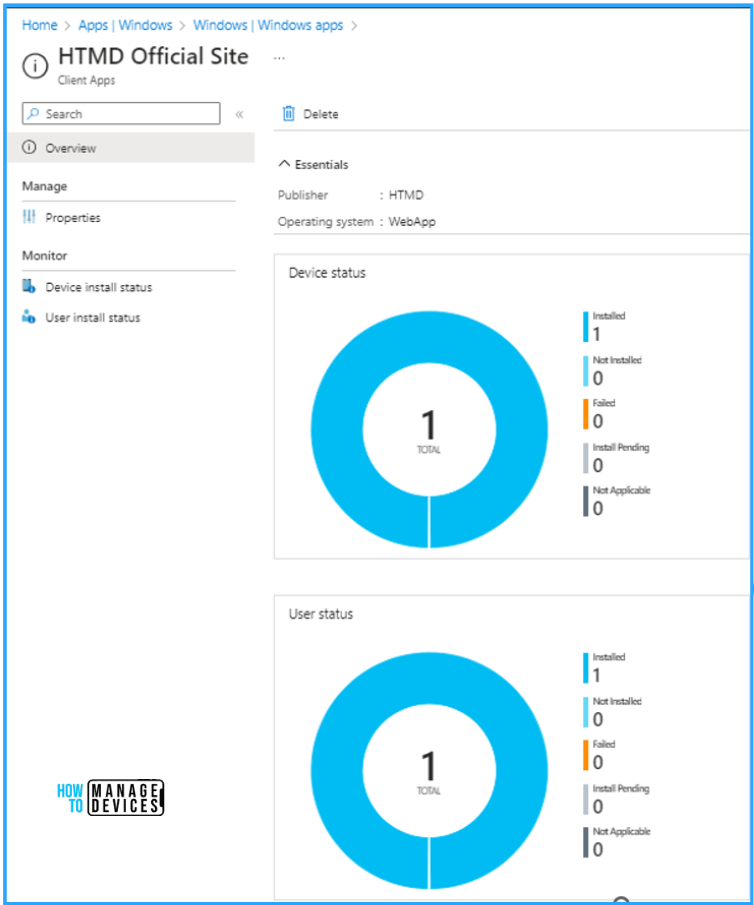
Task: Open Properties under Manage
Action: pyautogui.click(x=73, y=218)
